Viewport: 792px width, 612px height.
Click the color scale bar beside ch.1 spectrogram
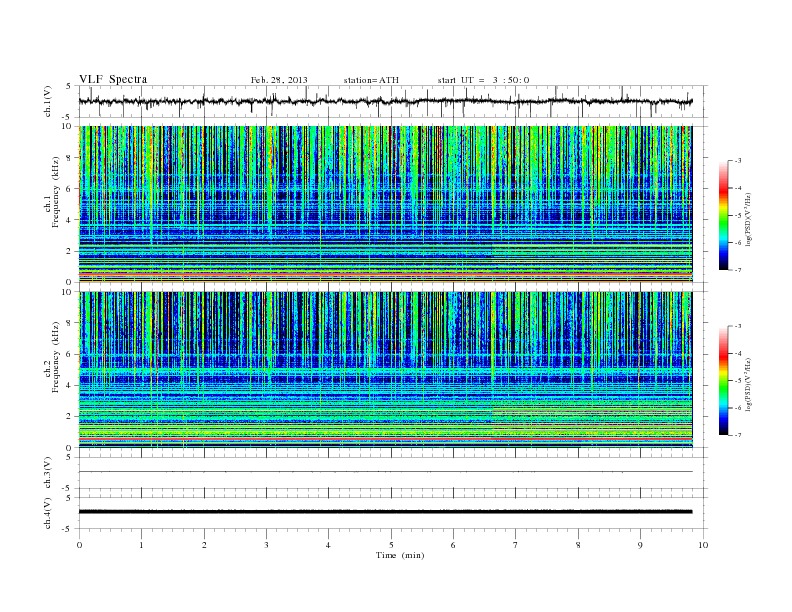pos(723,215)
